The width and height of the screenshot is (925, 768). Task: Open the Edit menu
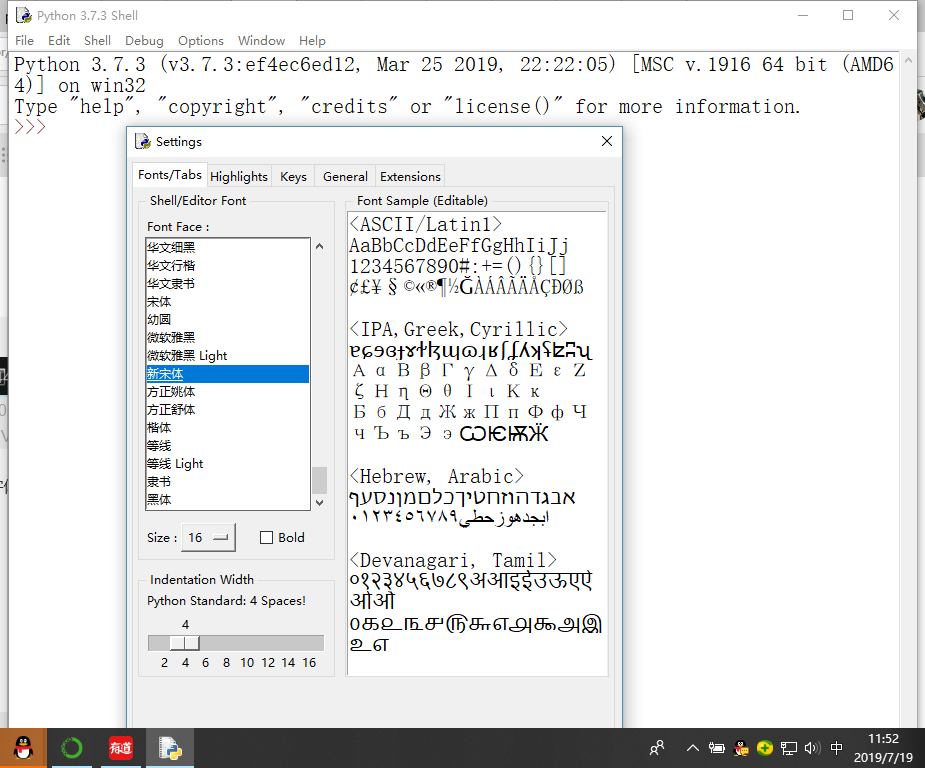tap(59, 41)
